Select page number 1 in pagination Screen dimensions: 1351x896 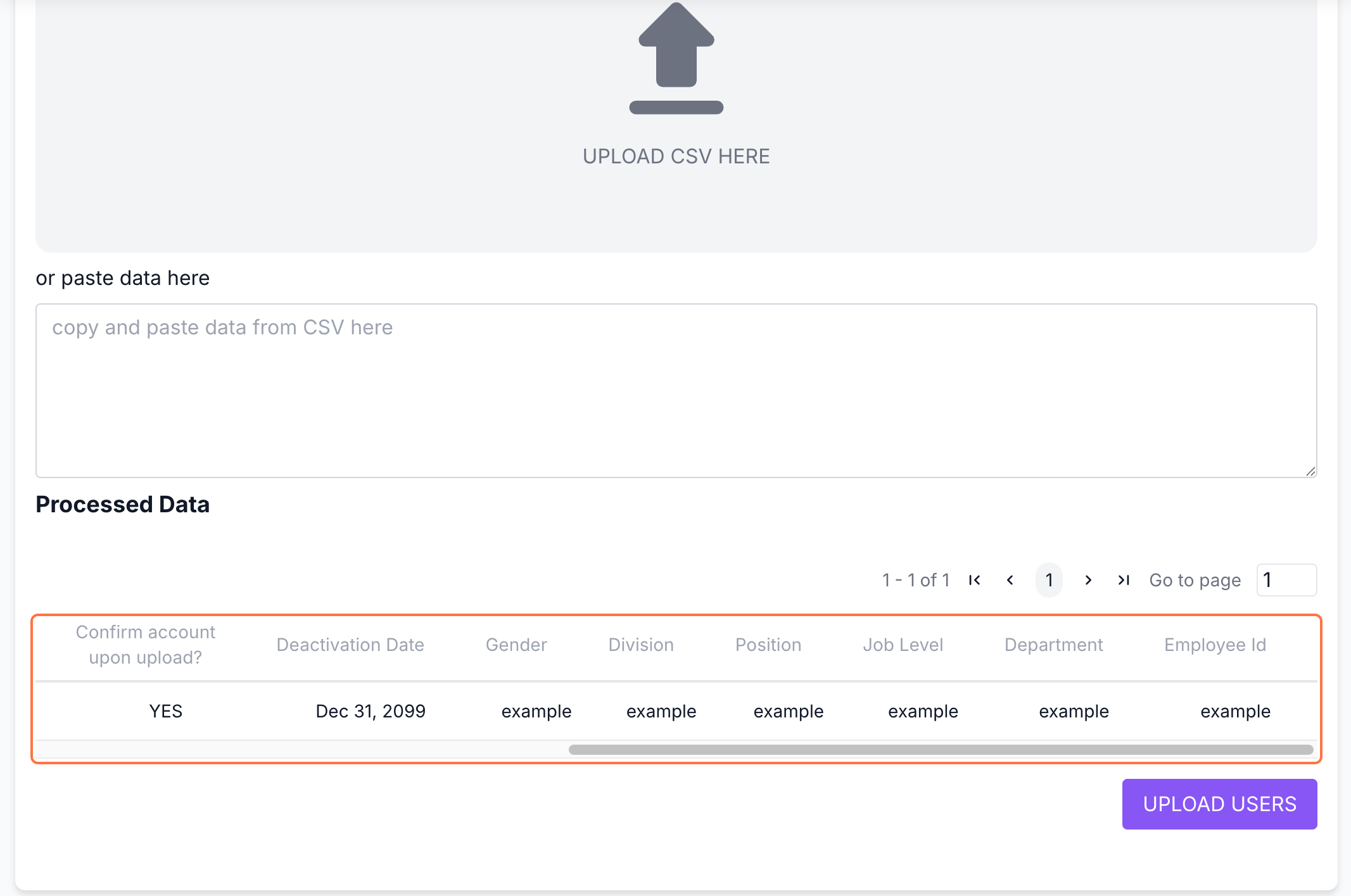point(1049,580)
